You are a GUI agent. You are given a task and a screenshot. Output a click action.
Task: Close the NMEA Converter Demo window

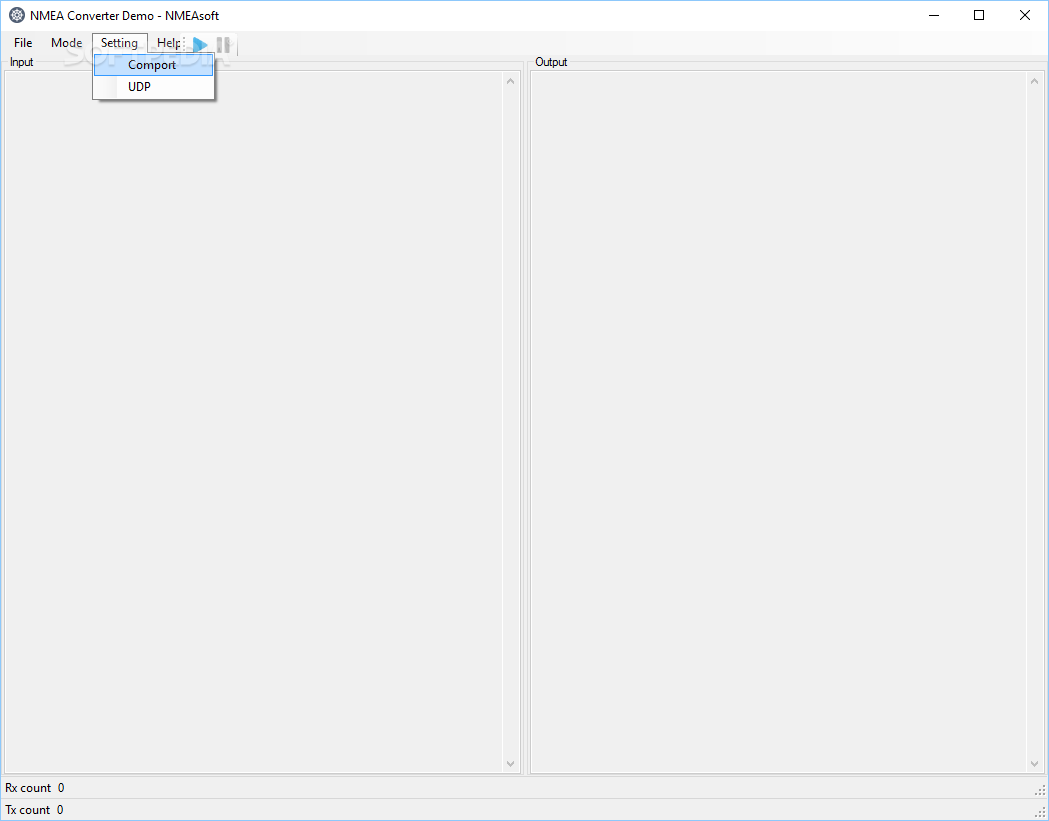click(x=1024, y=15)
